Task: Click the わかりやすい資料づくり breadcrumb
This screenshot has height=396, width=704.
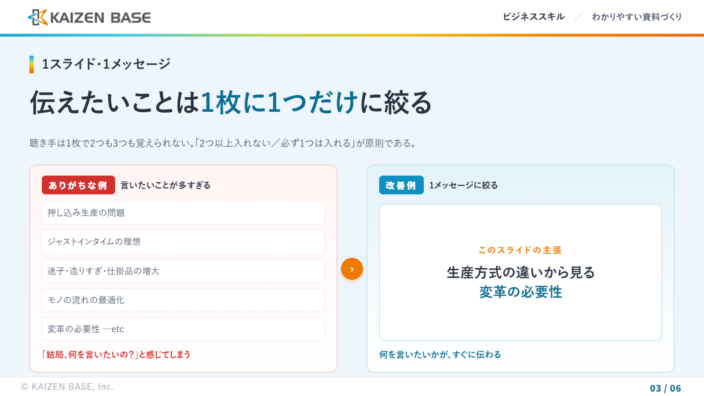Action: coord(637,17)
